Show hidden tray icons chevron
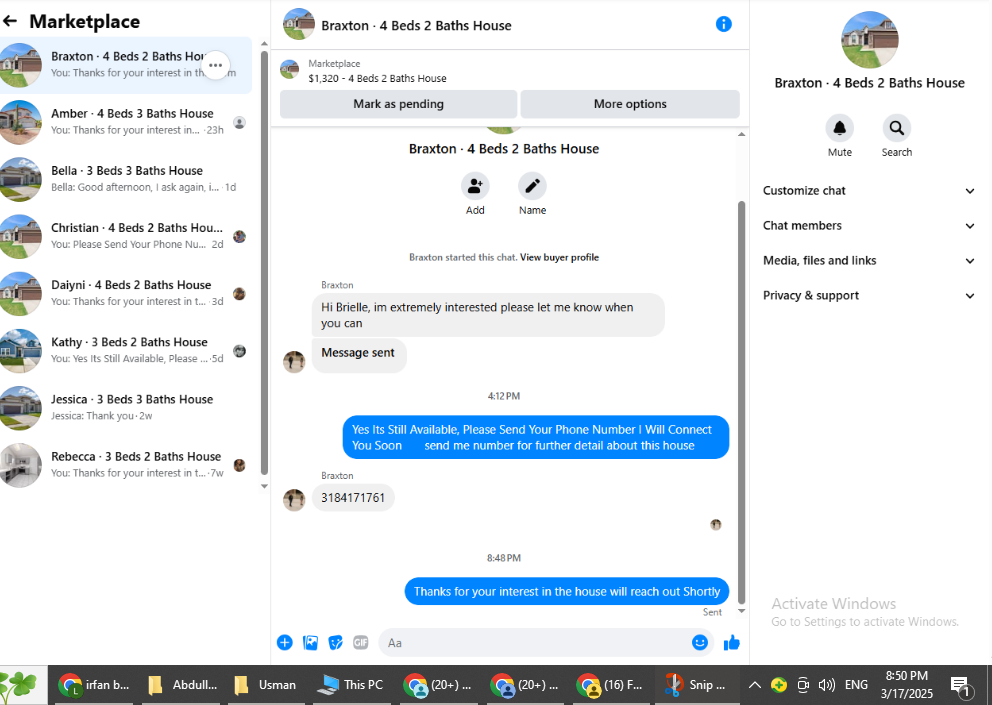The height and width of the screenshot is (705, 992). pyautogui.click(x=755, y=685)
